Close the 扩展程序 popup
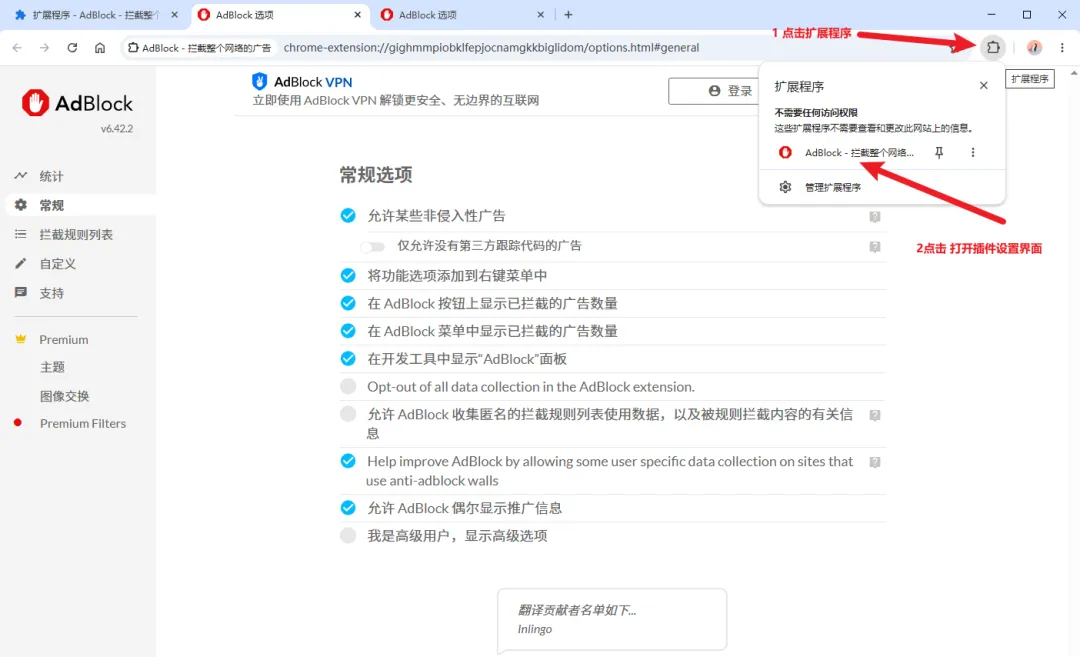 984,85
